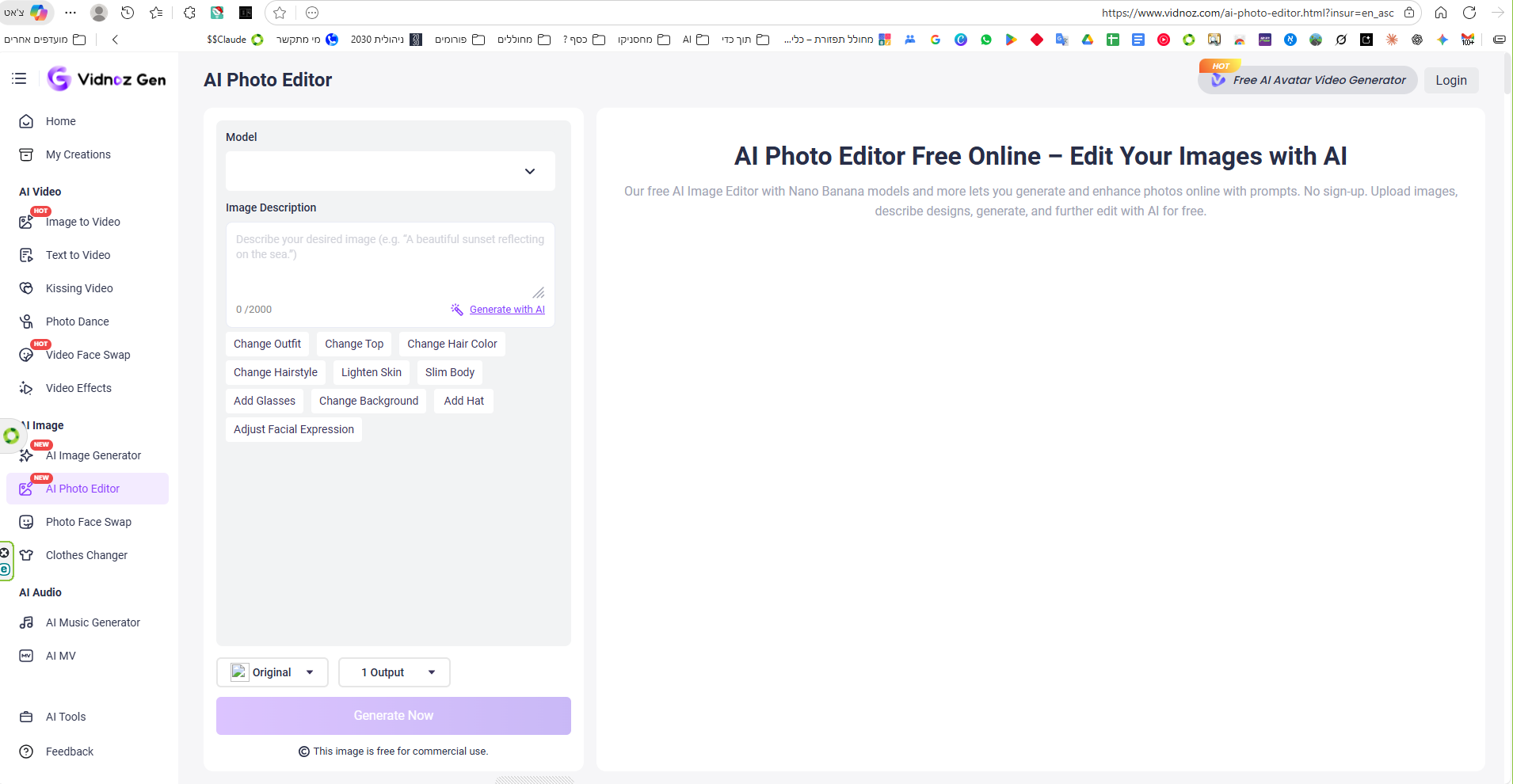
Task: Click the Login button
Action: 1450,80
